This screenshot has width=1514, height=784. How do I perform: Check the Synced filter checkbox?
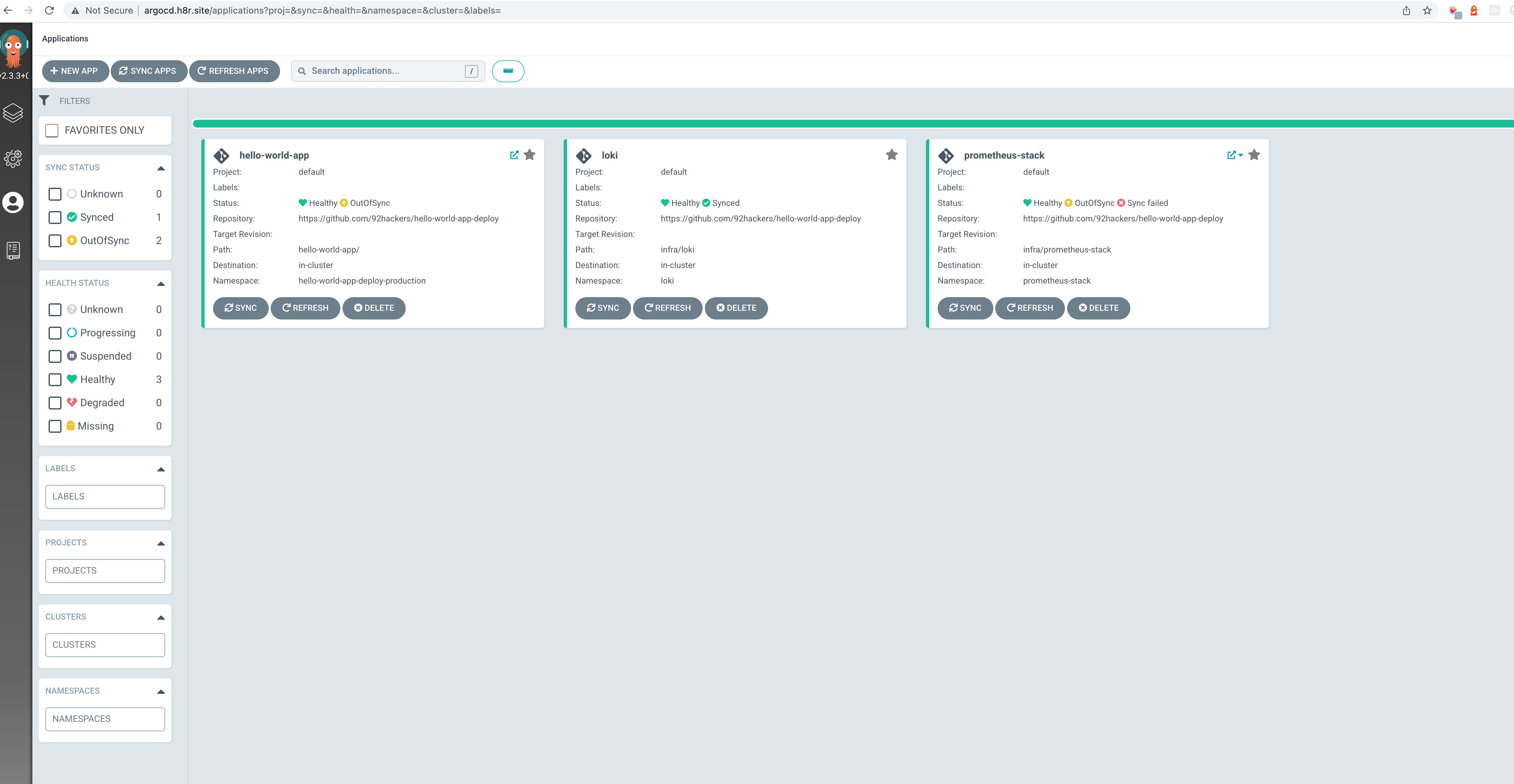(x=55, y=218)
